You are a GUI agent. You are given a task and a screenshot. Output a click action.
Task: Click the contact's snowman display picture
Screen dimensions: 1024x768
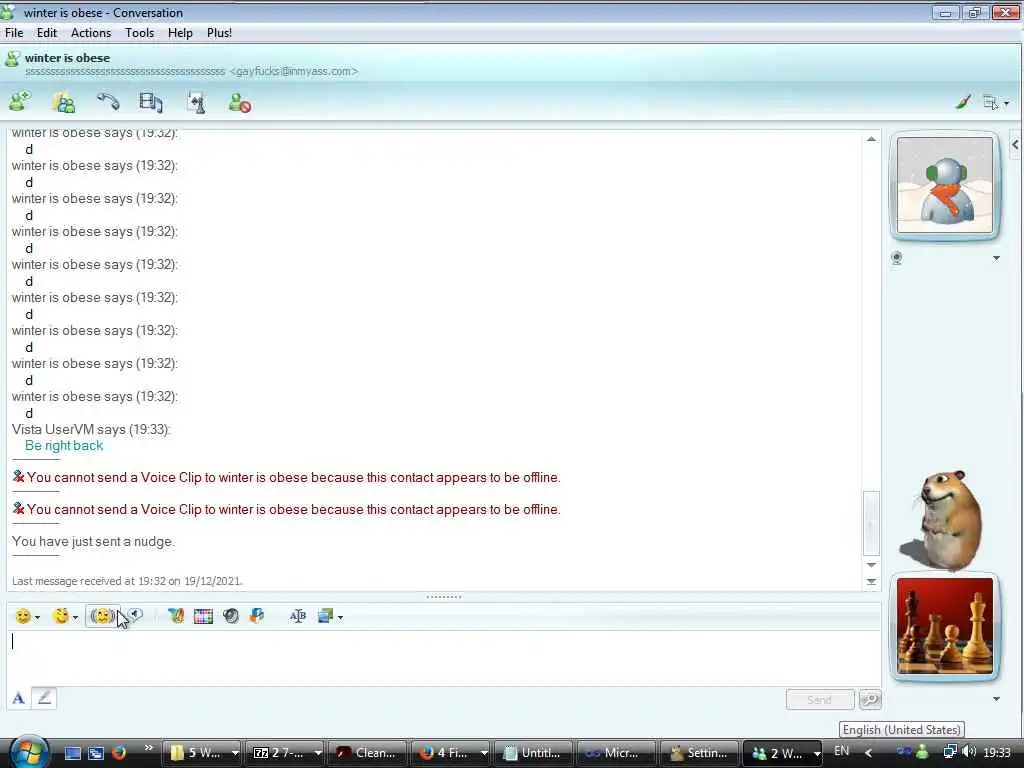[x=945, y=185]
